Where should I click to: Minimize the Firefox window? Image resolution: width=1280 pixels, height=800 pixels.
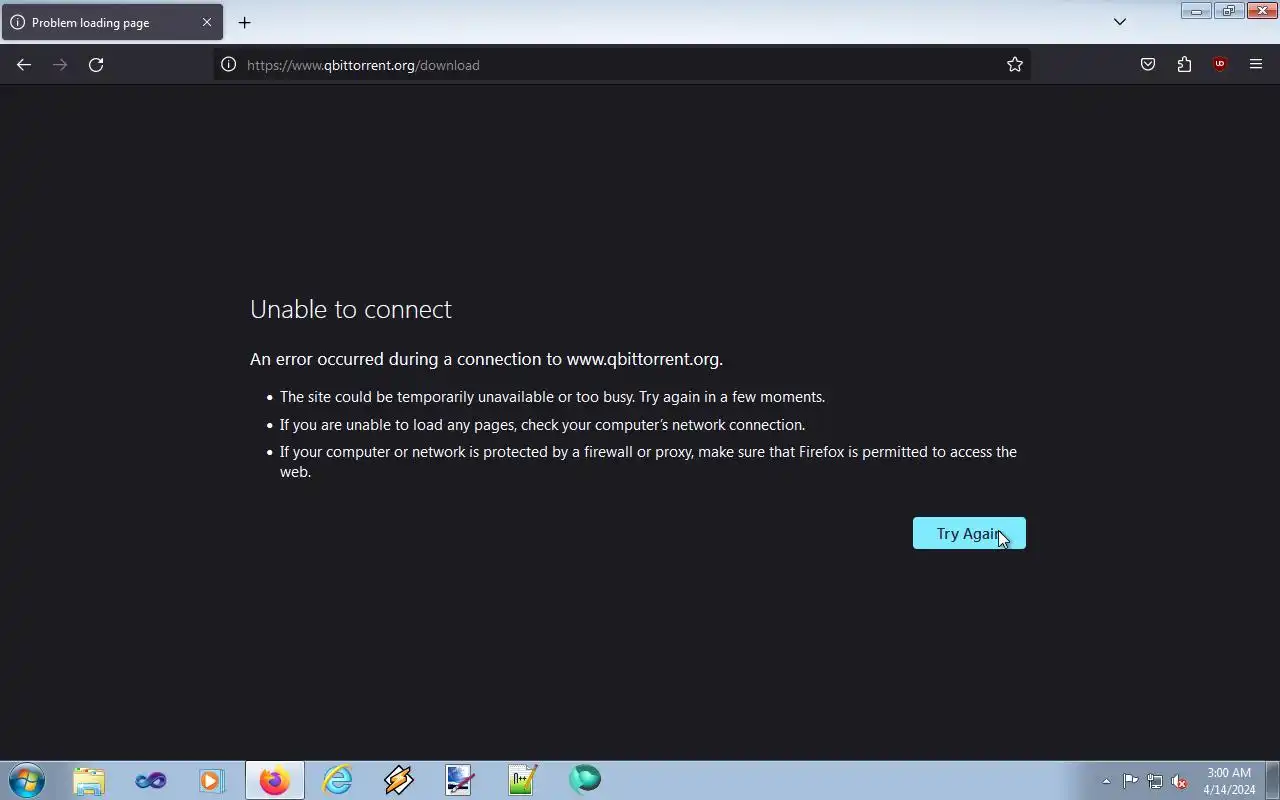1196,11
